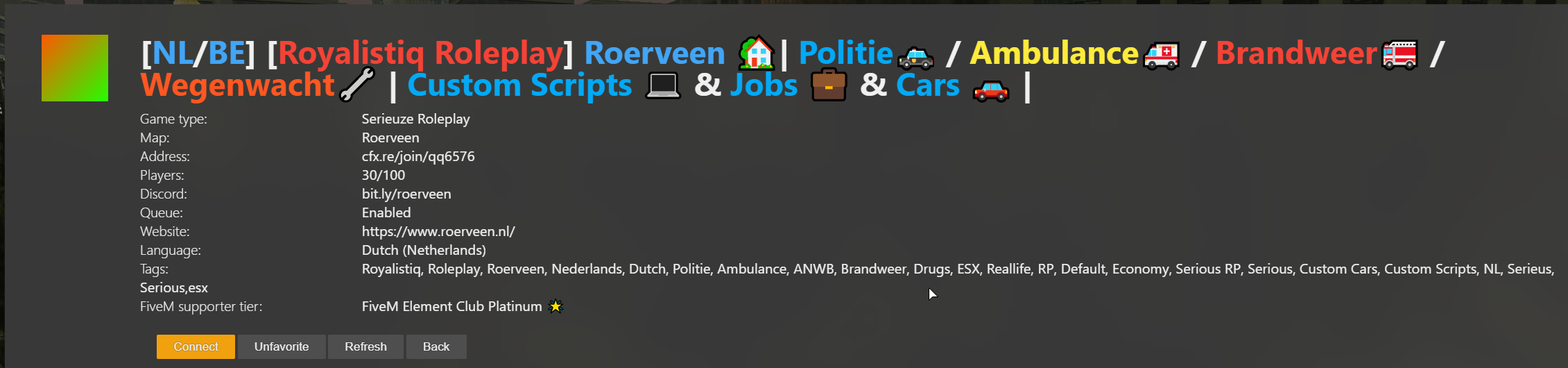The image size is (1568, 368).
Task: Click the police car emoji after Politie
Action: [x=915, y=56]
